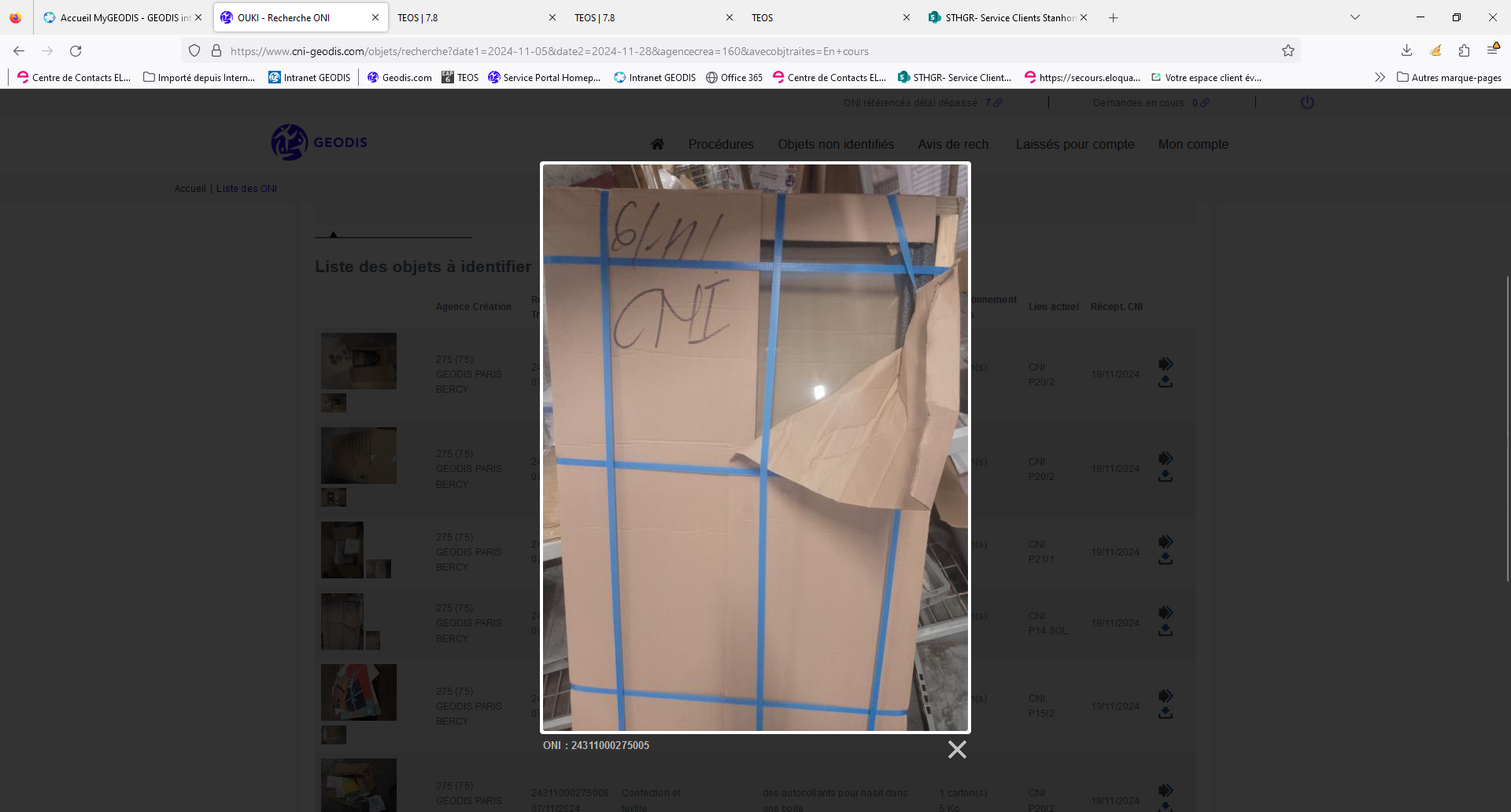
Task: Open Firefox downloads panel
Action: click(1406, 51)
